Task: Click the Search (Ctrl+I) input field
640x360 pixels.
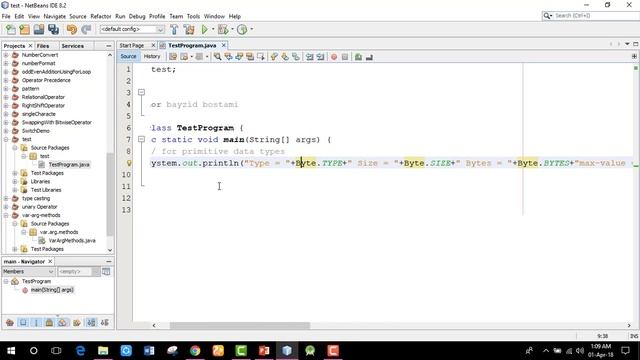Action: 596,16
